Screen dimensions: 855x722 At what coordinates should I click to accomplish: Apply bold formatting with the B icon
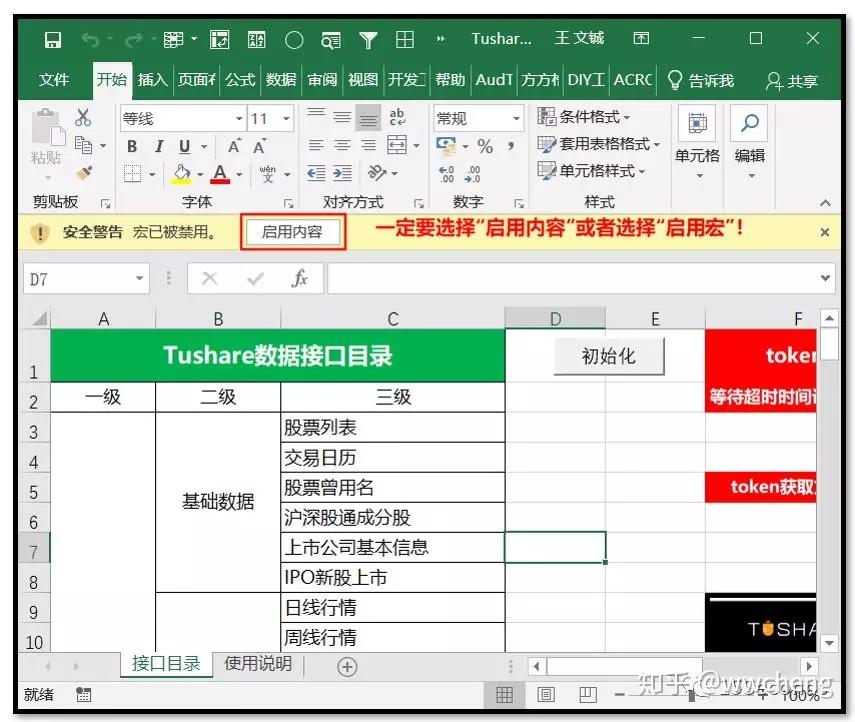(x=131, y=146)
